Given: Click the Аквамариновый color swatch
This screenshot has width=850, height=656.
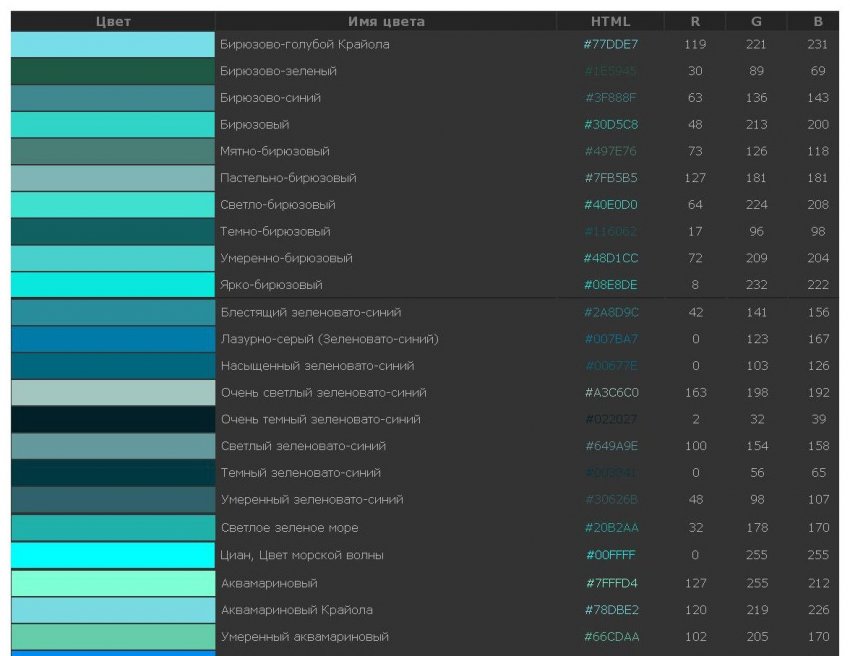Looking at the screenshot, I should pyautogui.click(x=113, y=583).
